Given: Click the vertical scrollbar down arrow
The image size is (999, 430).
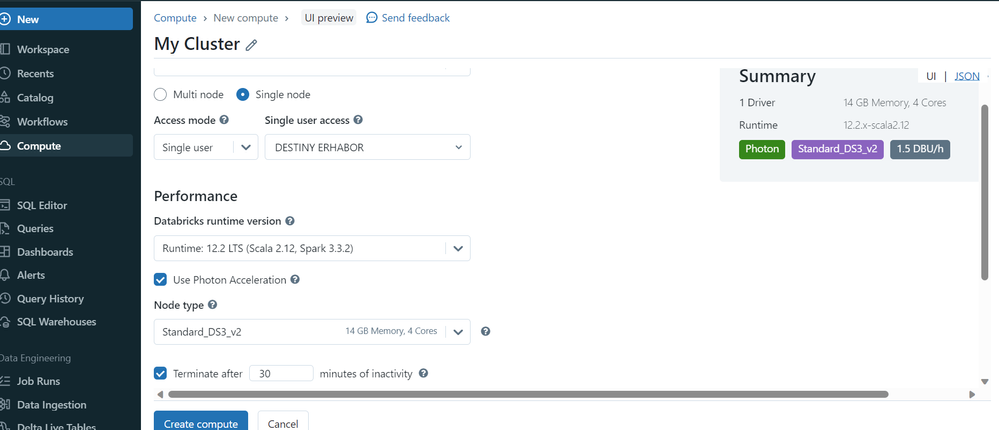Looking at the screenshot, I should coord(985,381).
